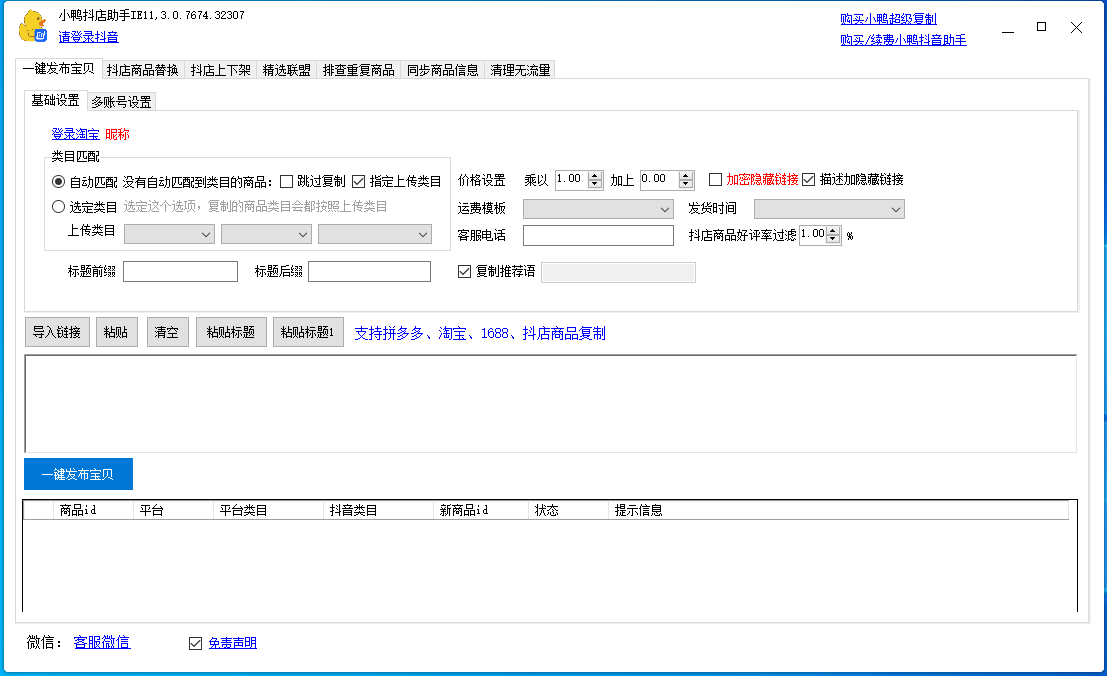1107x676 pixels.
Task: Open the 清理无流量 tab
Action: tap(520, 70)
